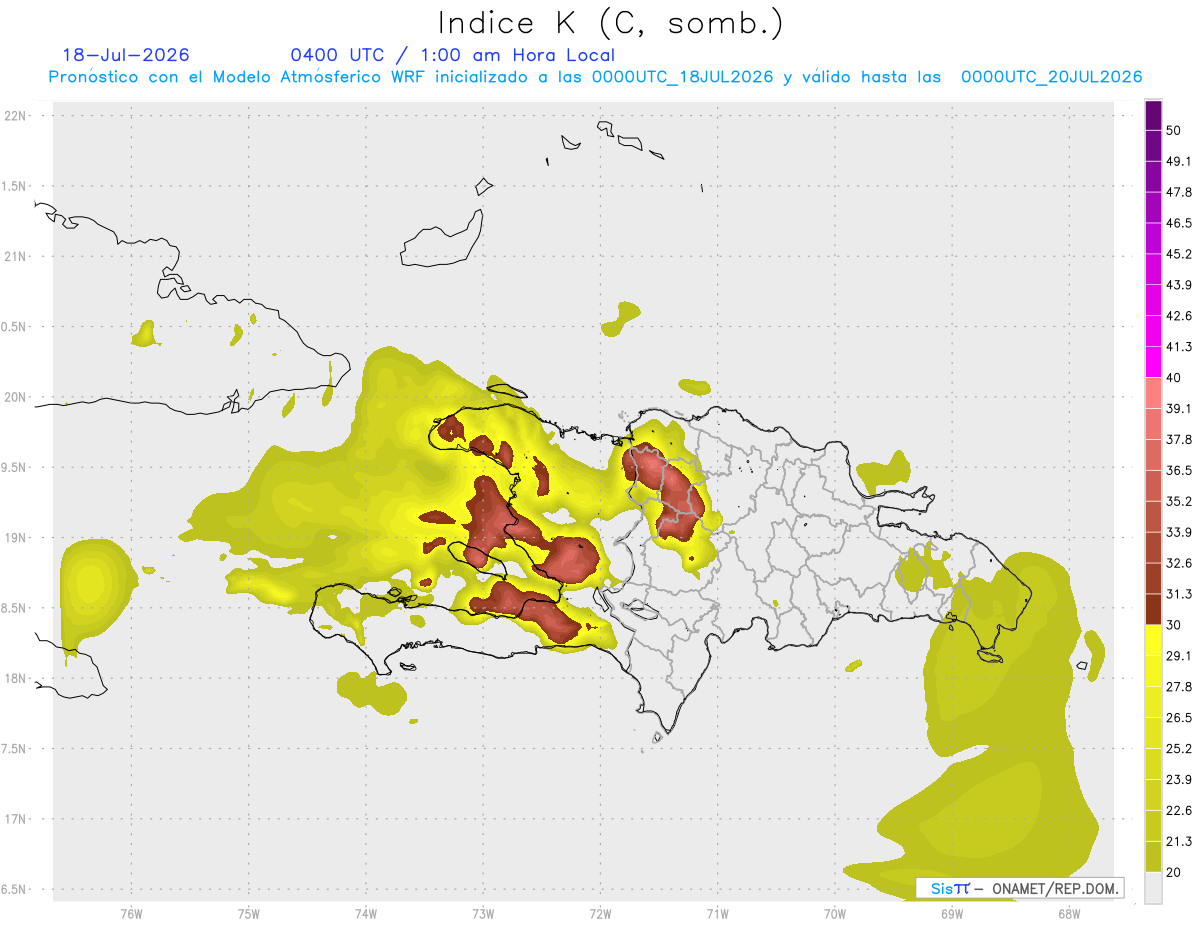
Task: Click the "SisTT - ONAMET/REP.DOM." credit label
Action: coord(1020,888)
